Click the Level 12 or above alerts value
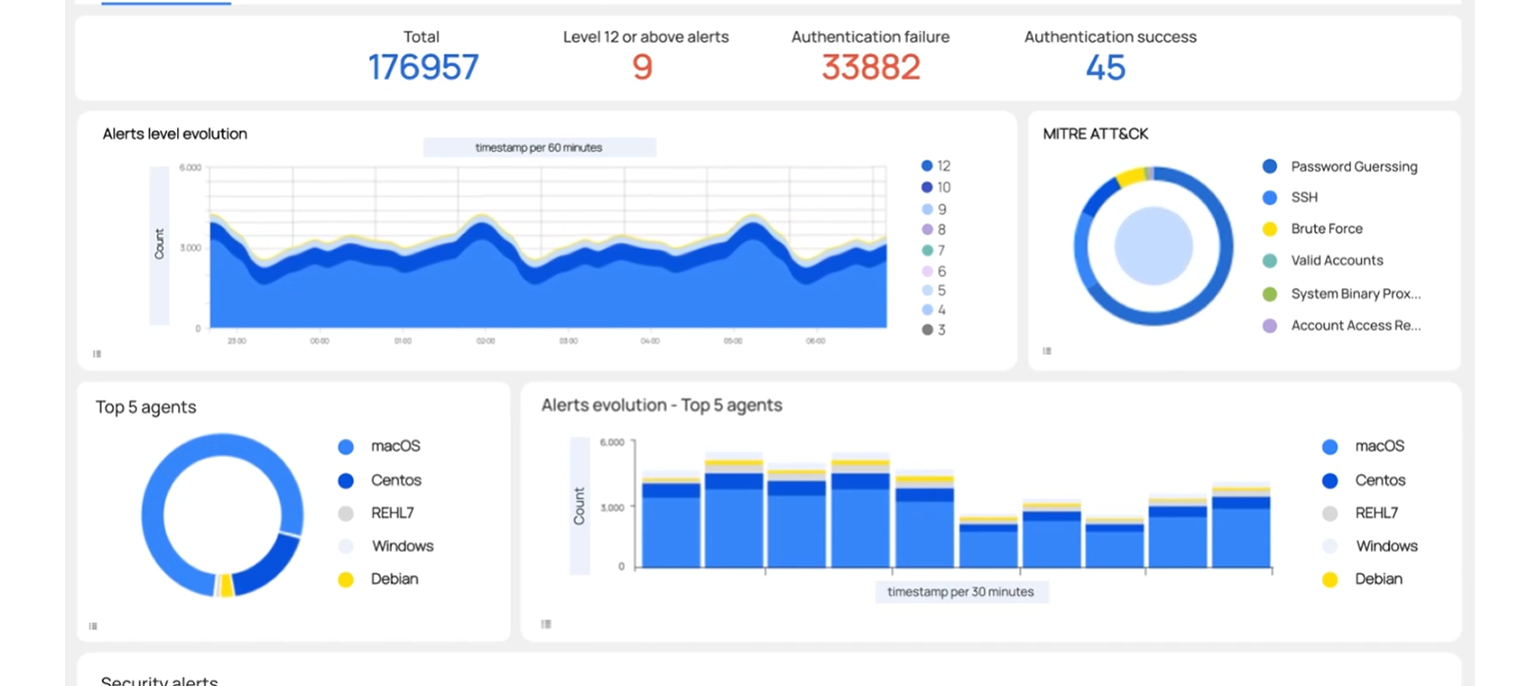Screen dimensions: 1540x686 click(642, 68)
